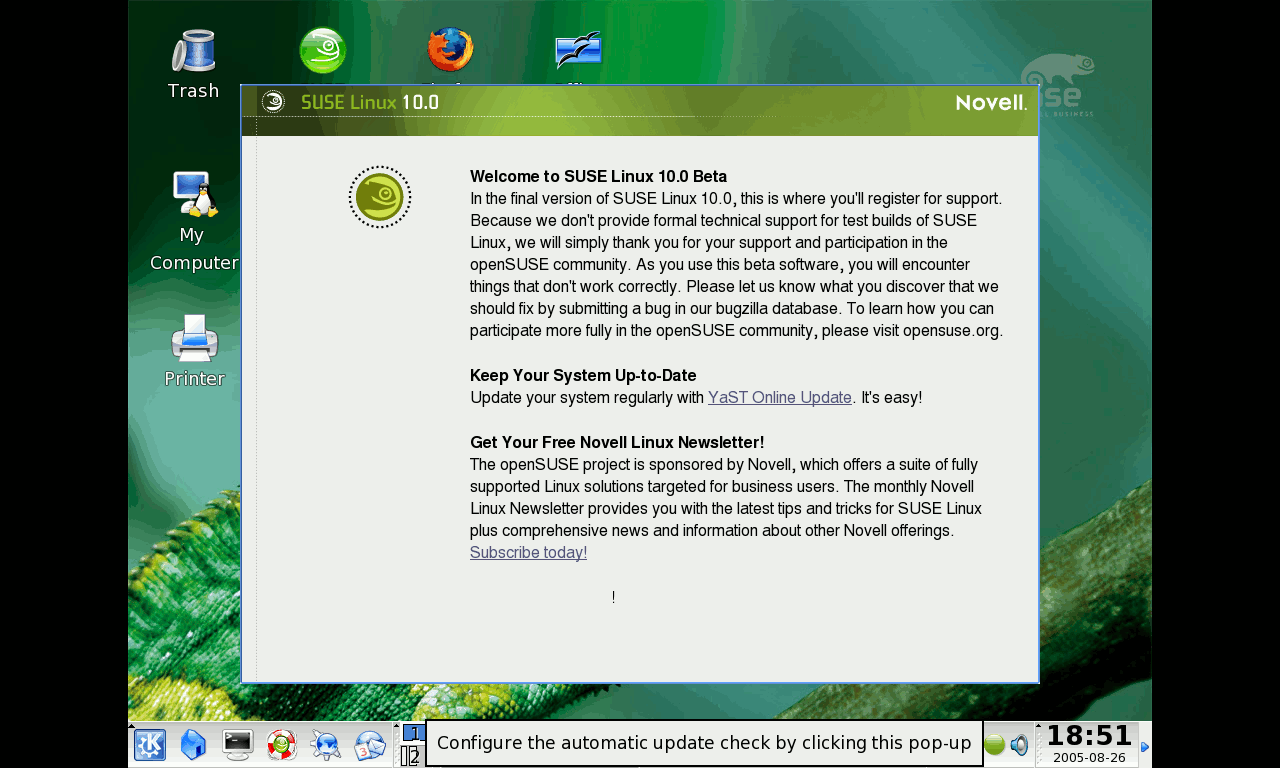Open the KDE K menu
This screenshot has height=768, width=1280.
[150, 745]
